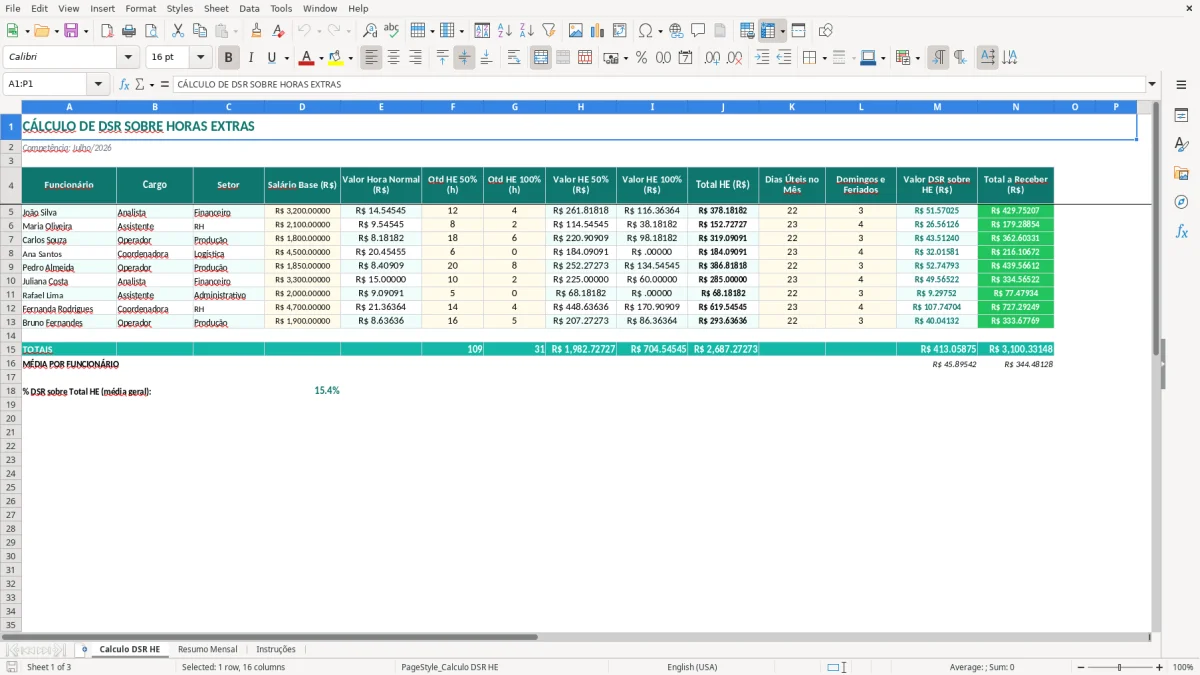This screenshot has height=675, width=1200.
Task: Open the Background Color palette dropdown arrow
Action: tap(350, 58)
